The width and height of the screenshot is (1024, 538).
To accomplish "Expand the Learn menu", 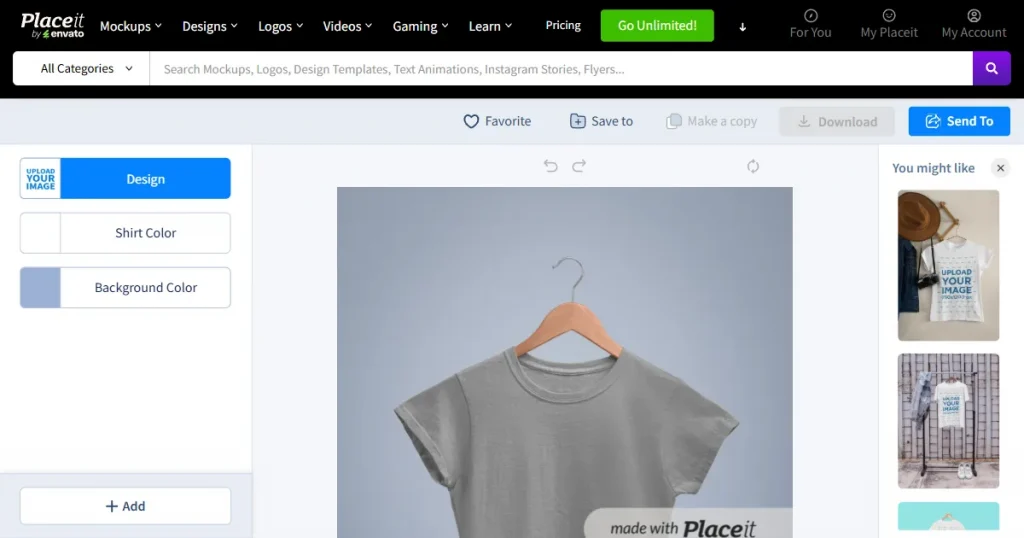I will coord(490,26).
